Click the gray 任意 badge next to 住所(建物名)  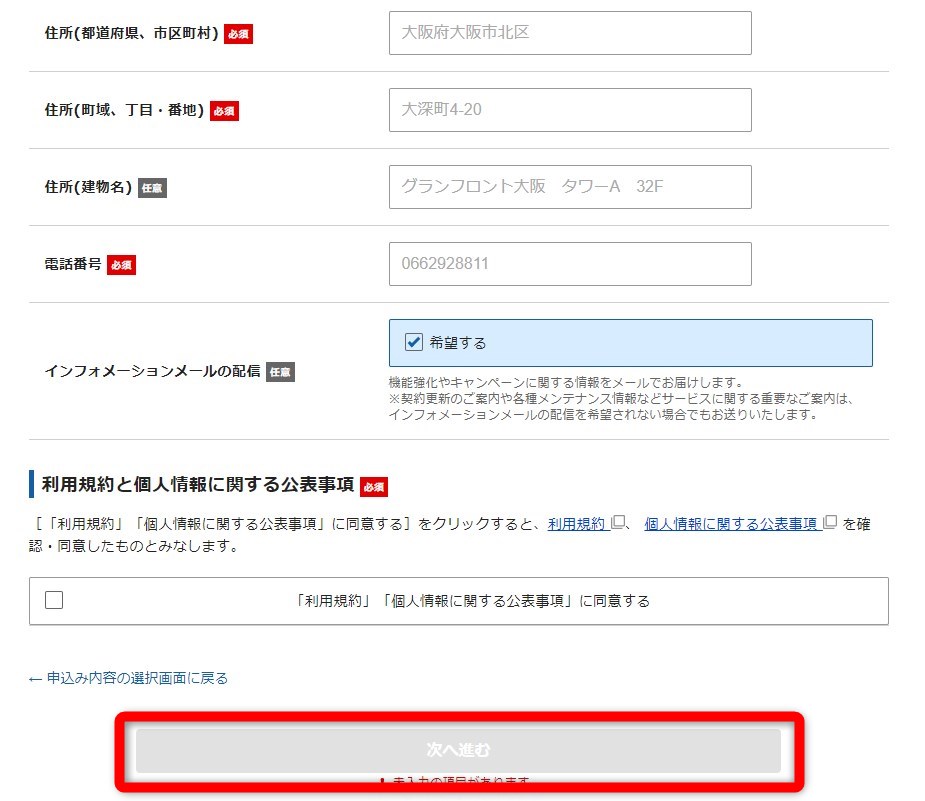[151, 186]
